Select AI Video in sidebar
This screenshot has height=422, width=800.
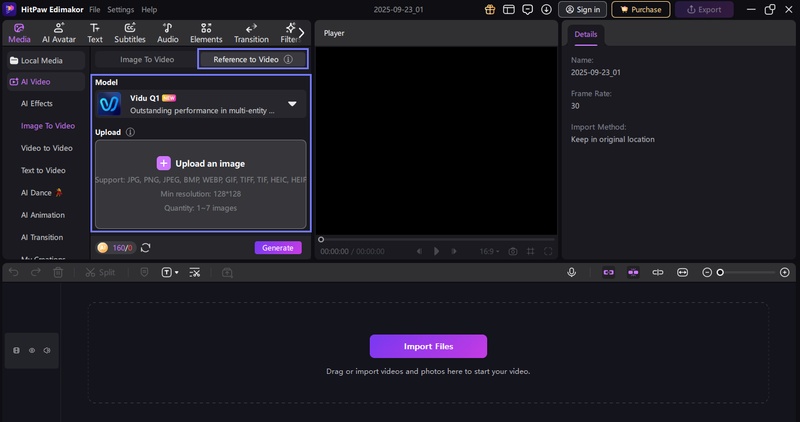45,82
